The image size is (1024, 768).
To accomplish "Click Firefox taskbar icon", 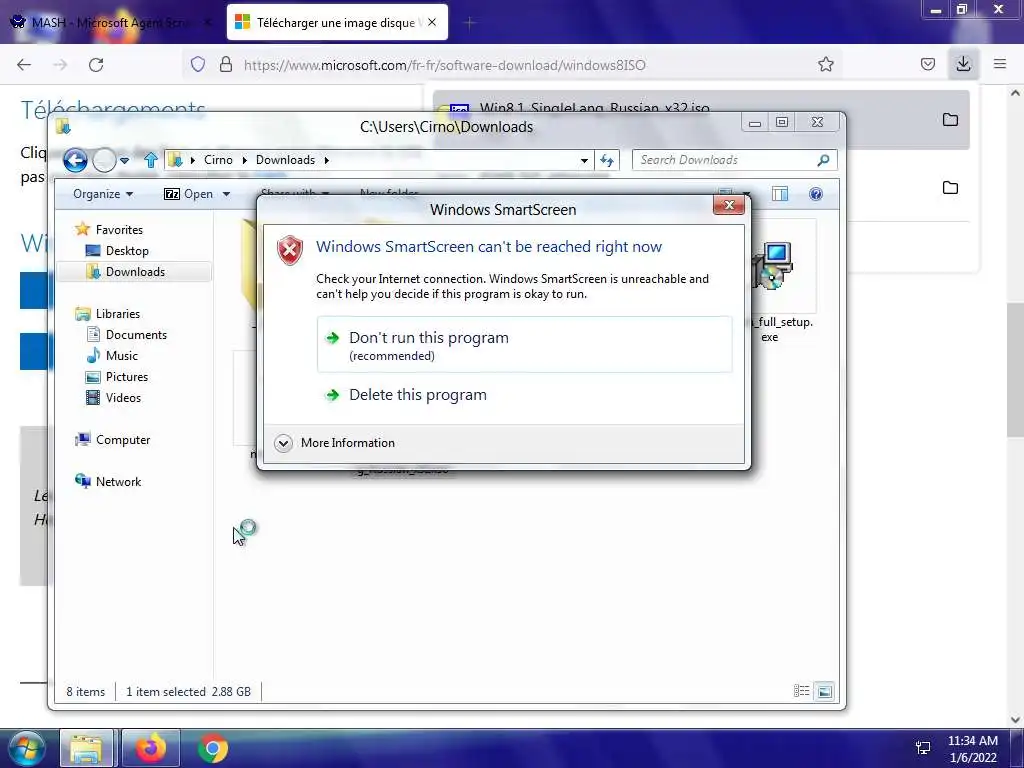I will click(x=151, y=748).
